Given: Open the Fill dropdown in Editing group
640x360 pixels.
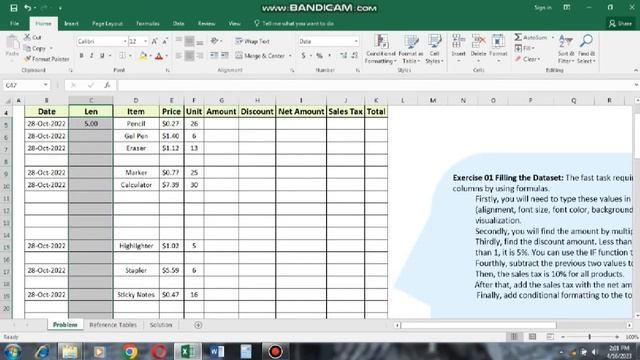Looking at the screenshot, I should pyautogui.click(x=524, y=48).
